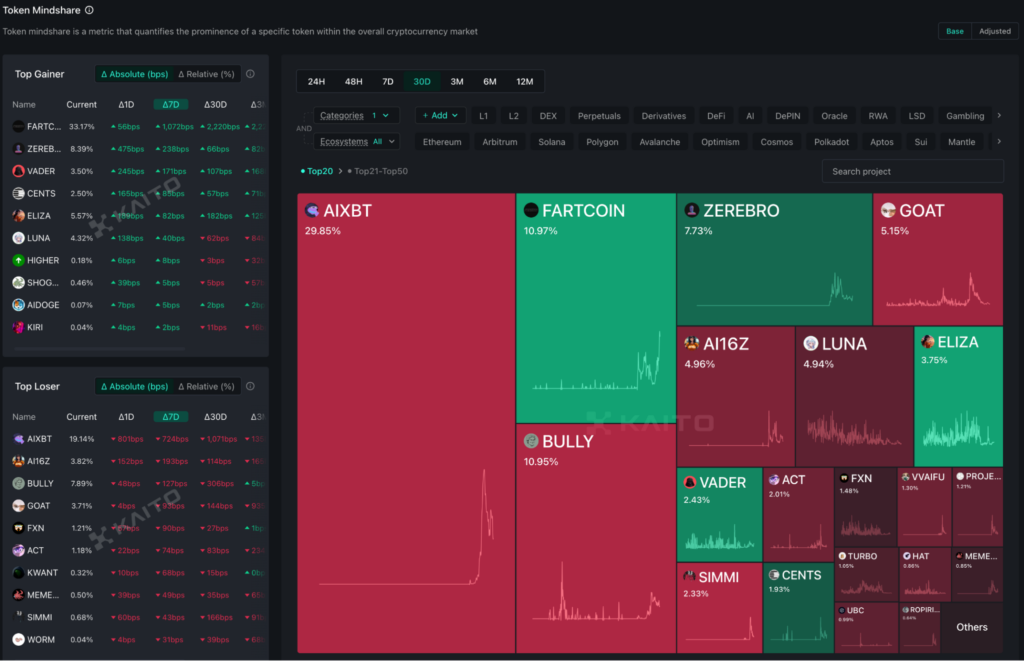Open the Categories dropdown

pos(355,116)
